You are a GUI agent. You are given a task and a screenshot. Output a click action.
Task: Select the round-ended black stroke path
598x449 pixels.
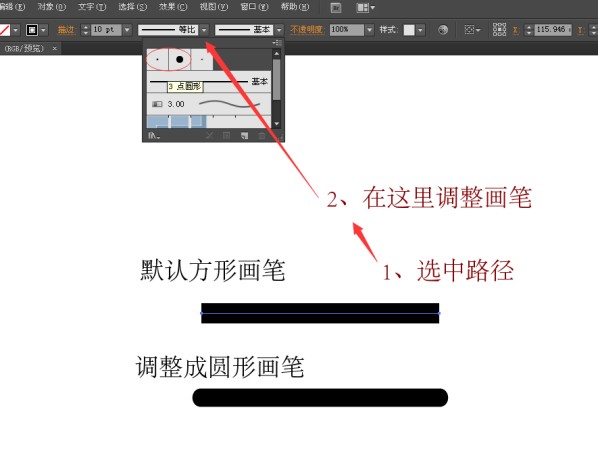320,398
